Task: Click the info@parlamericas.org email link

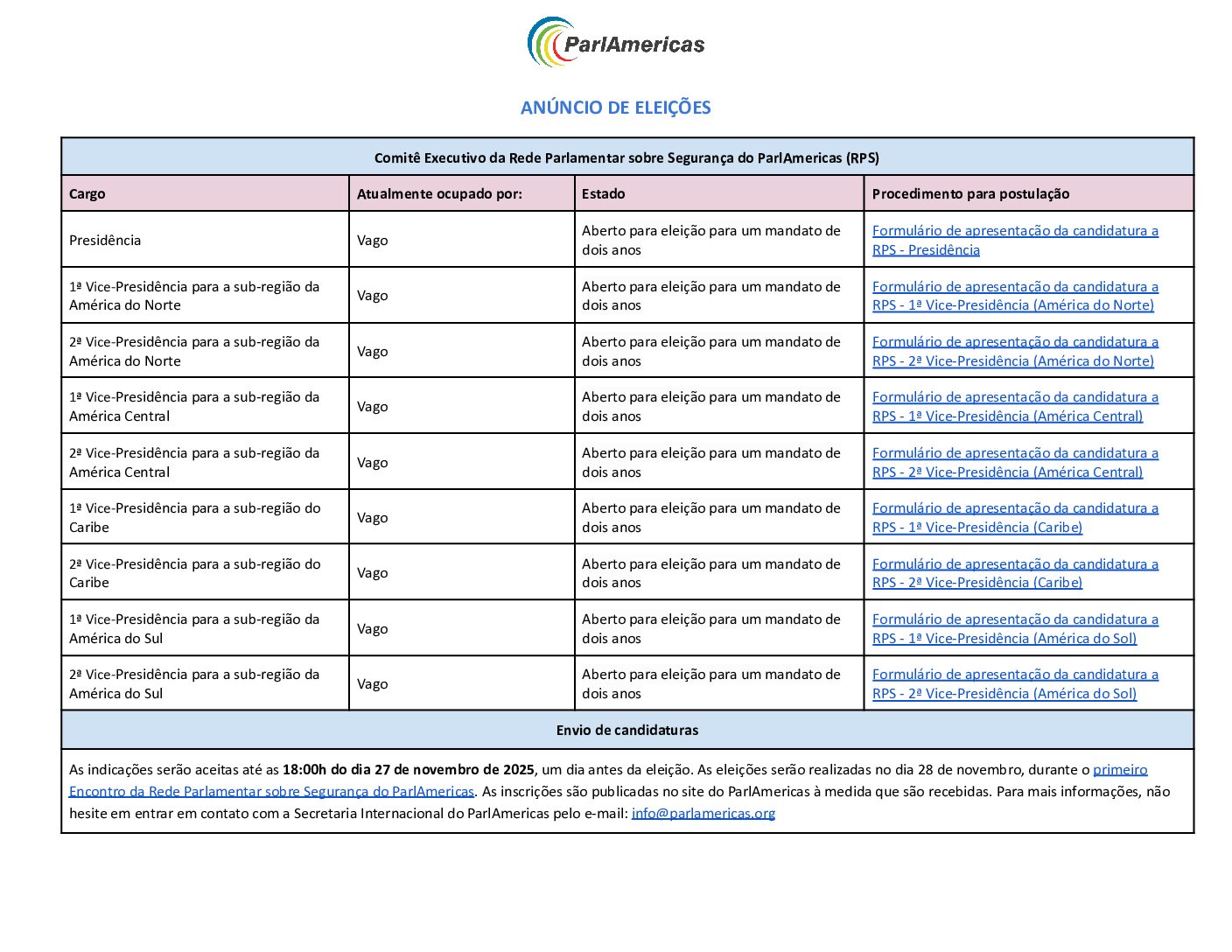Action: tap(703, 814)
